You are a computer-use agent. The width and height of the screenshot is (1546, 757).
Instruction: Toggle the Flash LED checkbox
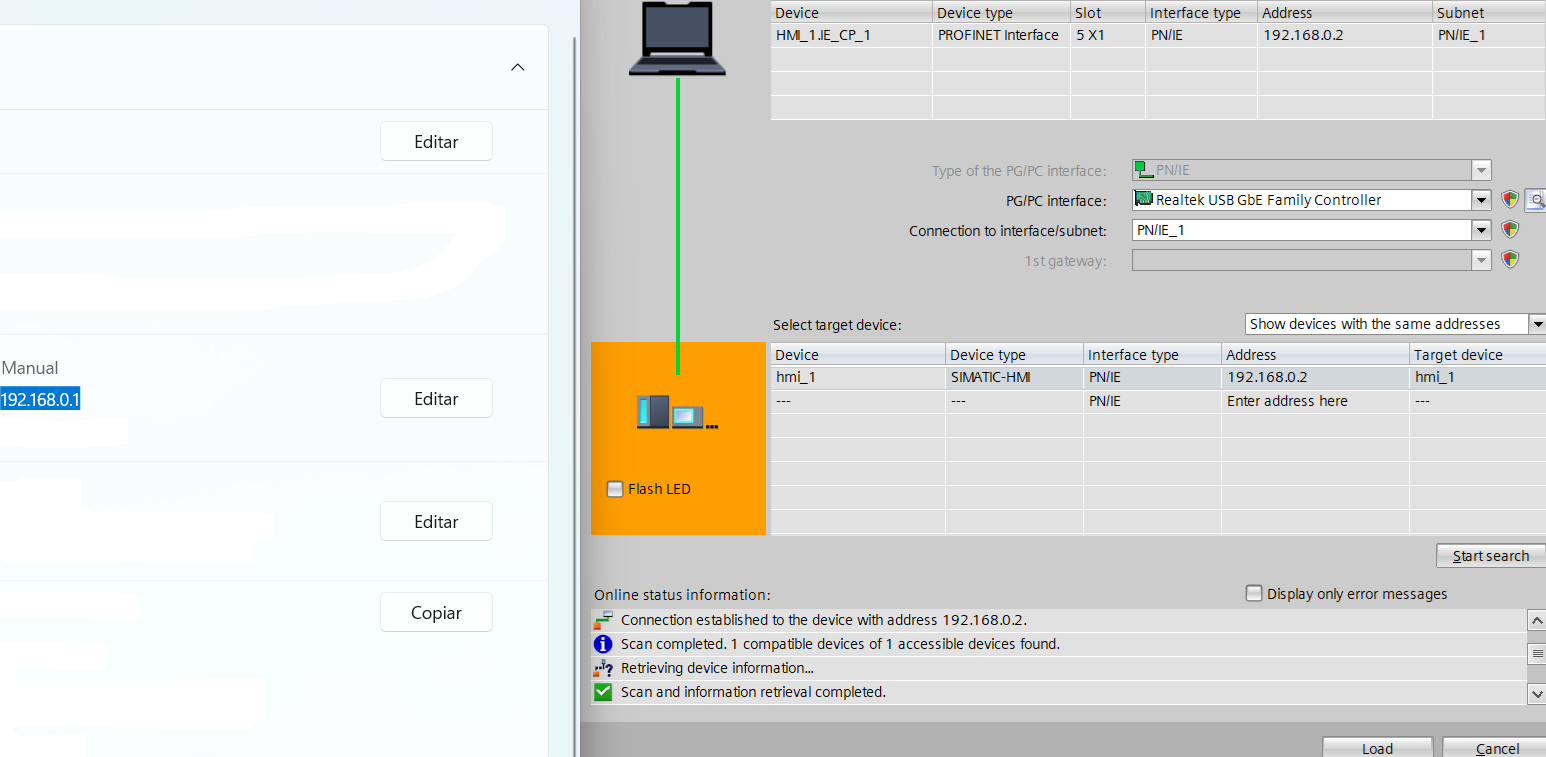[615, 489]
